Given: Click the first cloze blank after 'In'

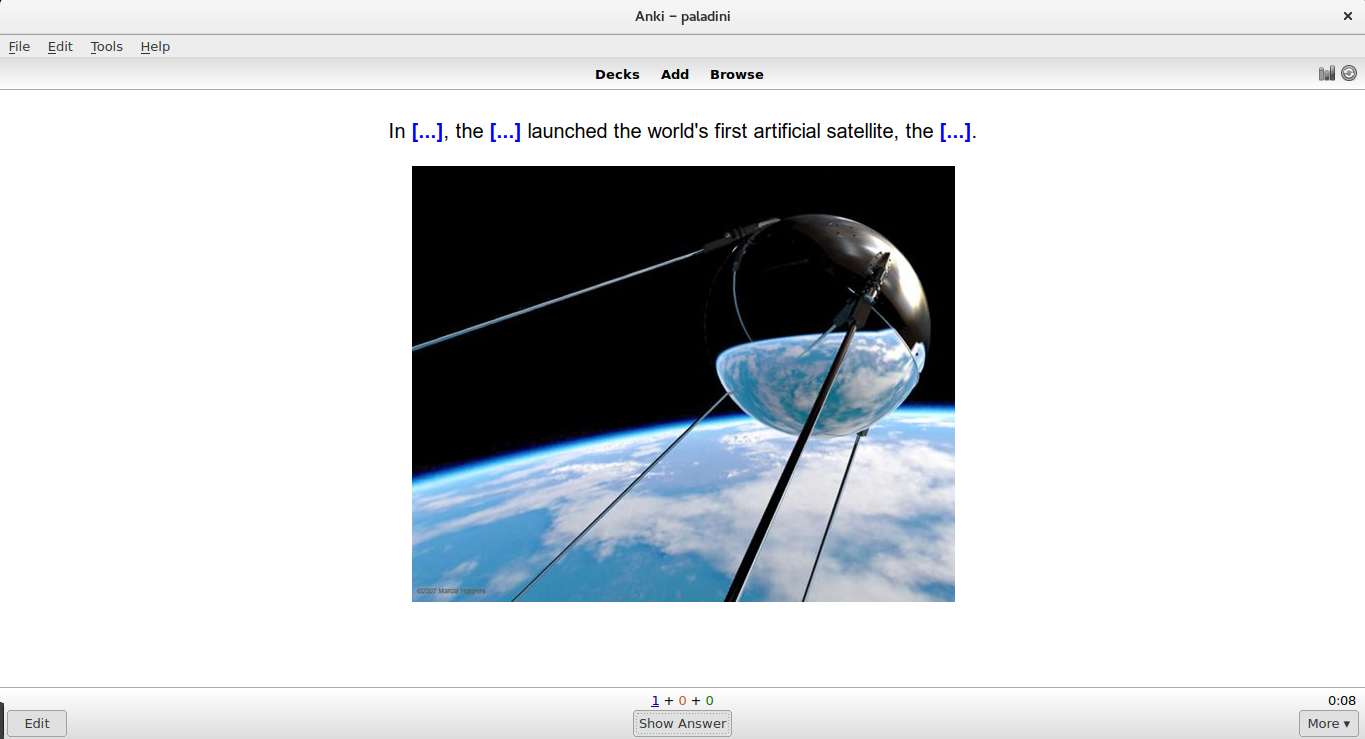Looking at the screenshot, I should coord(427,131).
